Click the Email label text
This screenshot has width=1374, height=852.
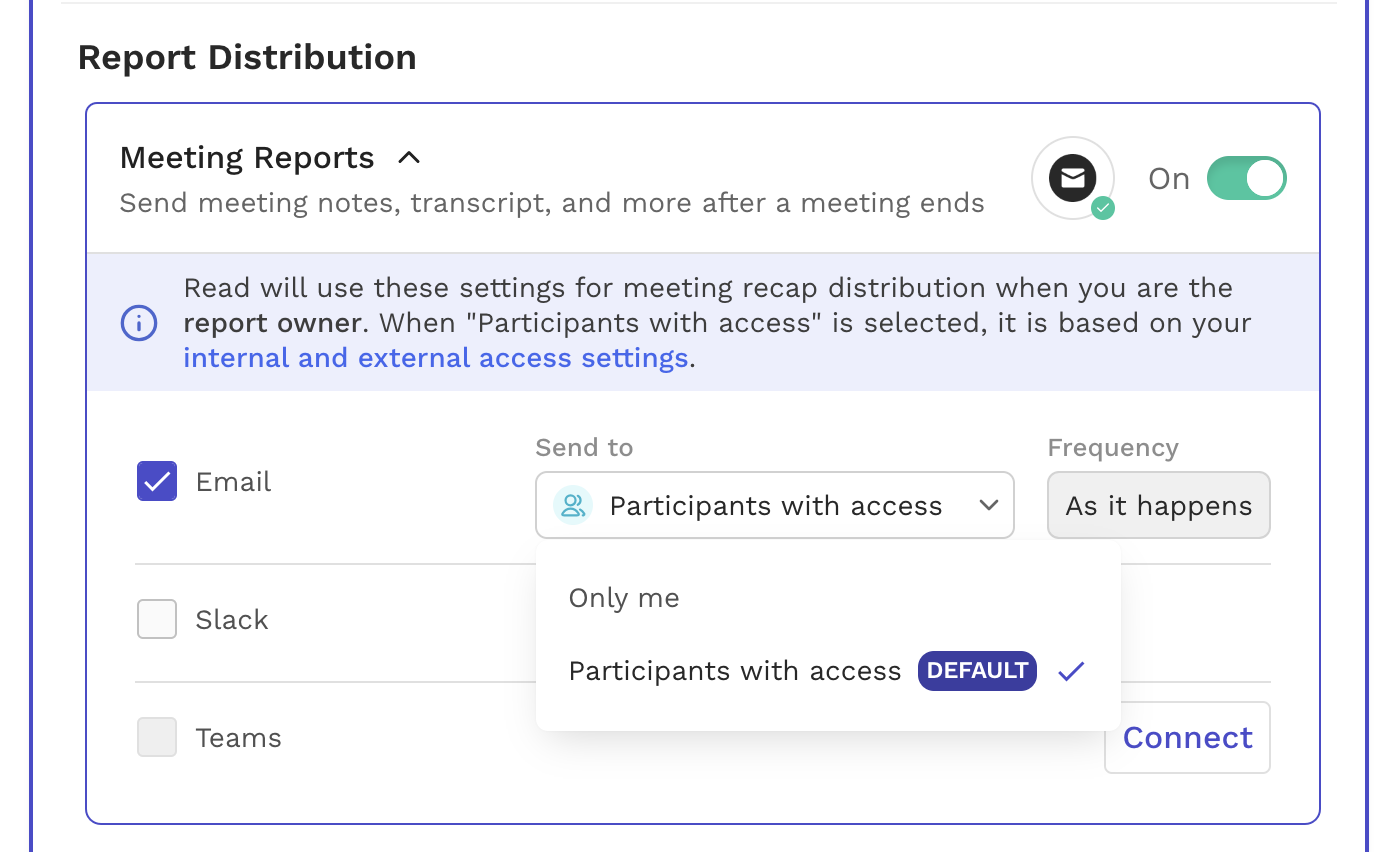point(233,482)
